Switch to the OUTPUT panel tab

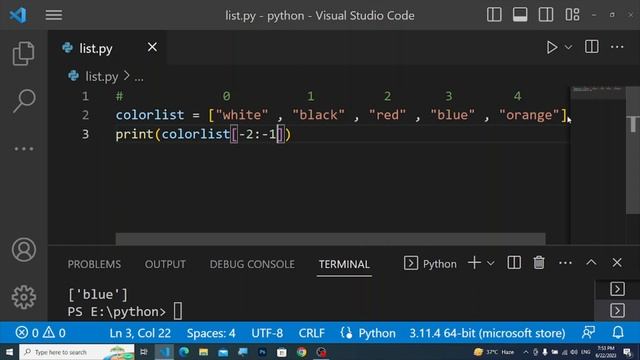[x=165, y=264]
